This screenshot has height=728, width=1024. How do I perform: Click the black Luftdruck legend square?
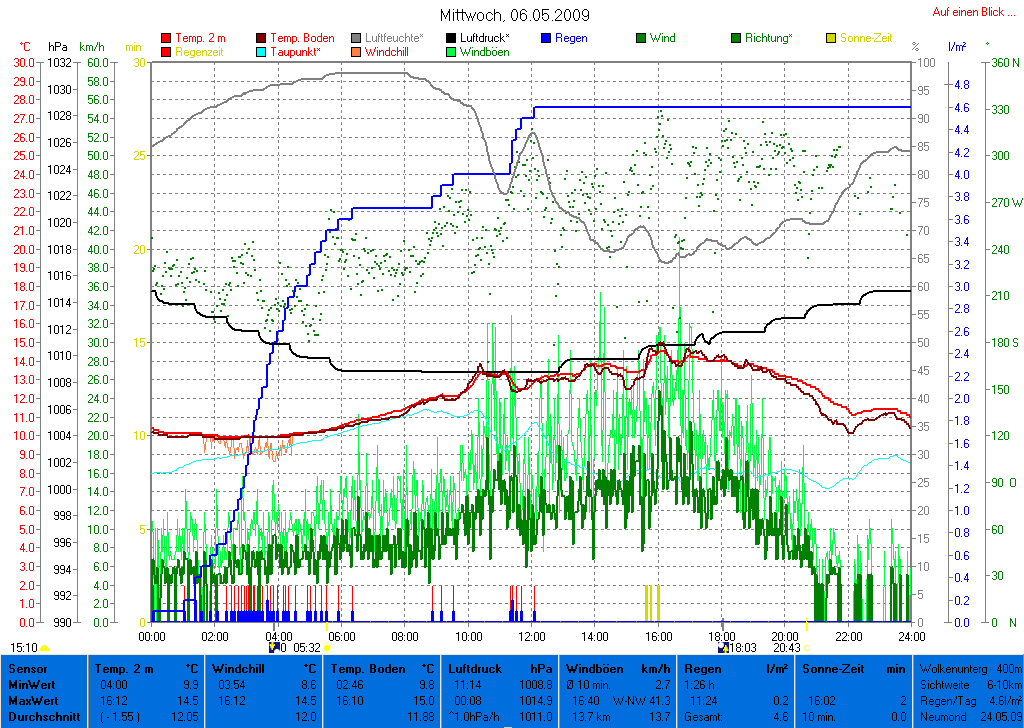pyautogui.click(x=452, y=38)
